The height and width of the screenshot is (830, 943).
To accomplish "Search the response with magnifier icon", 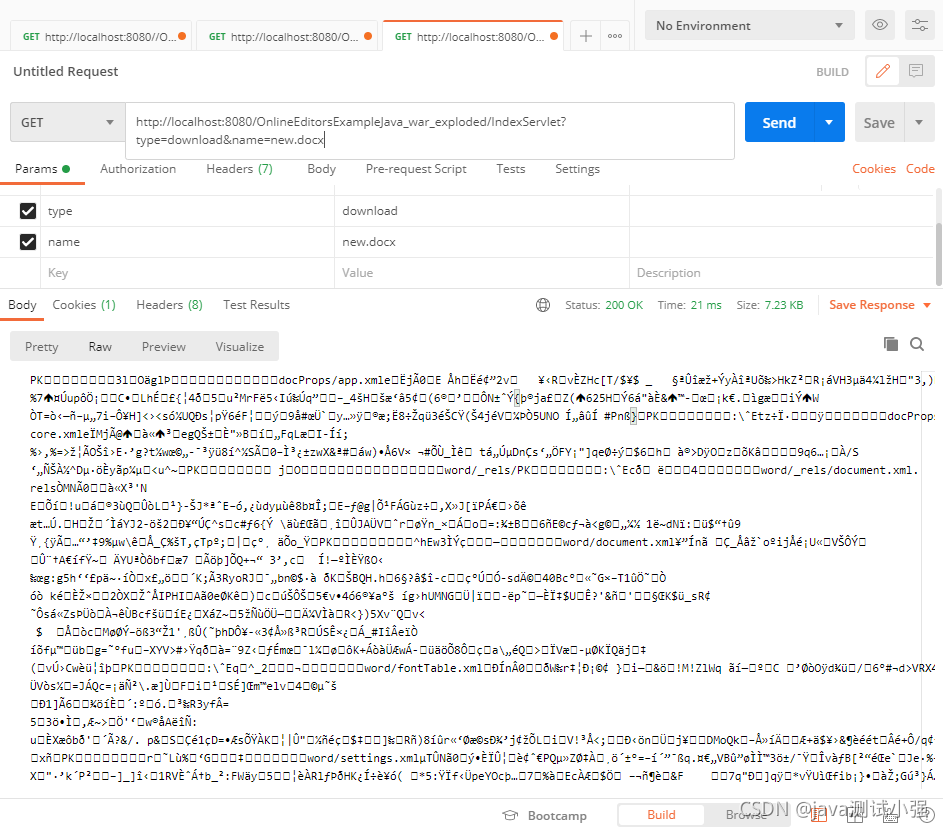I will coord(917,344).
